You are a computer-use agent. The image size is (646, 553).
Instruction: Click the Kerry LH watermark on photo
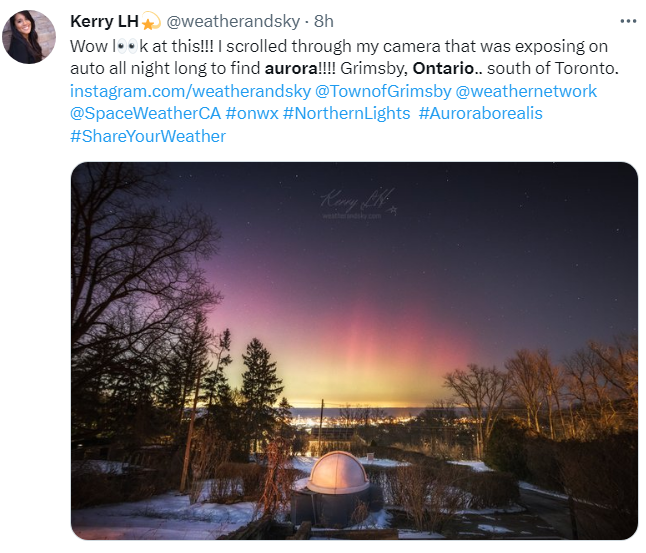click(x=358, y=204)
